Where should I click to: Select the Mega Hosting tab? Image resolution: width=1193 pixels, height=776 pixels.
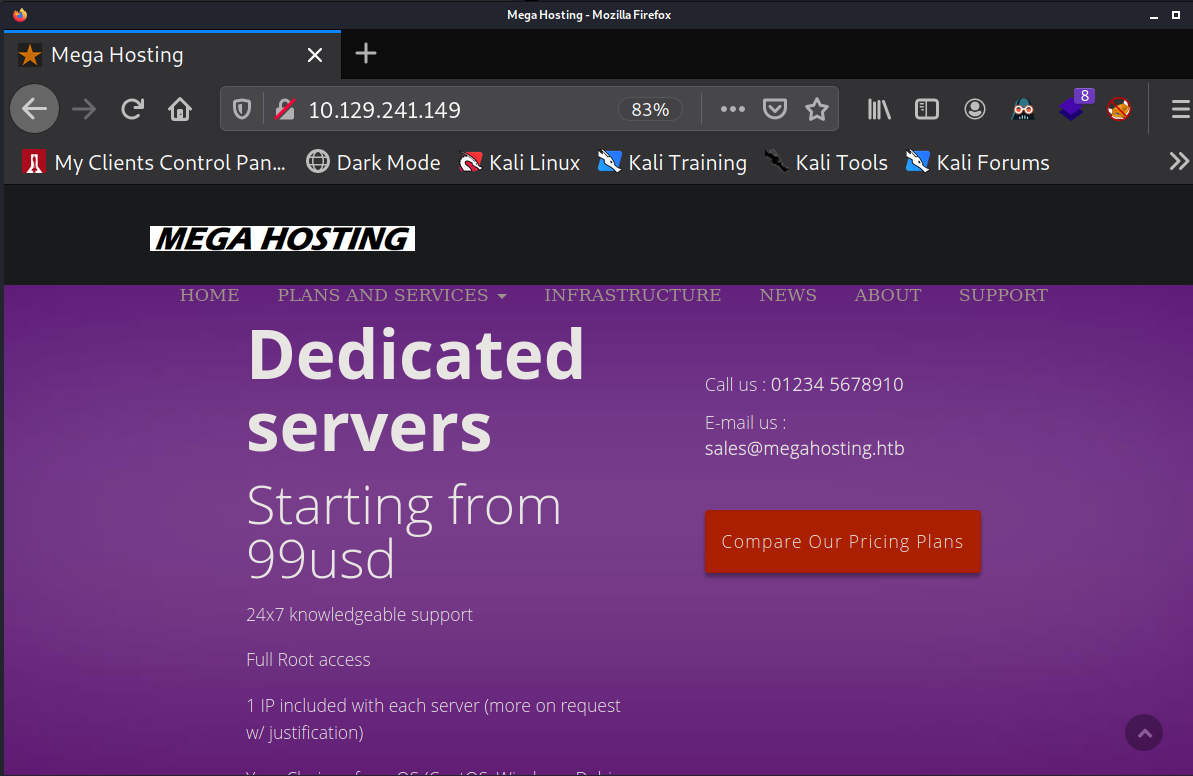[x=172, y=55]
